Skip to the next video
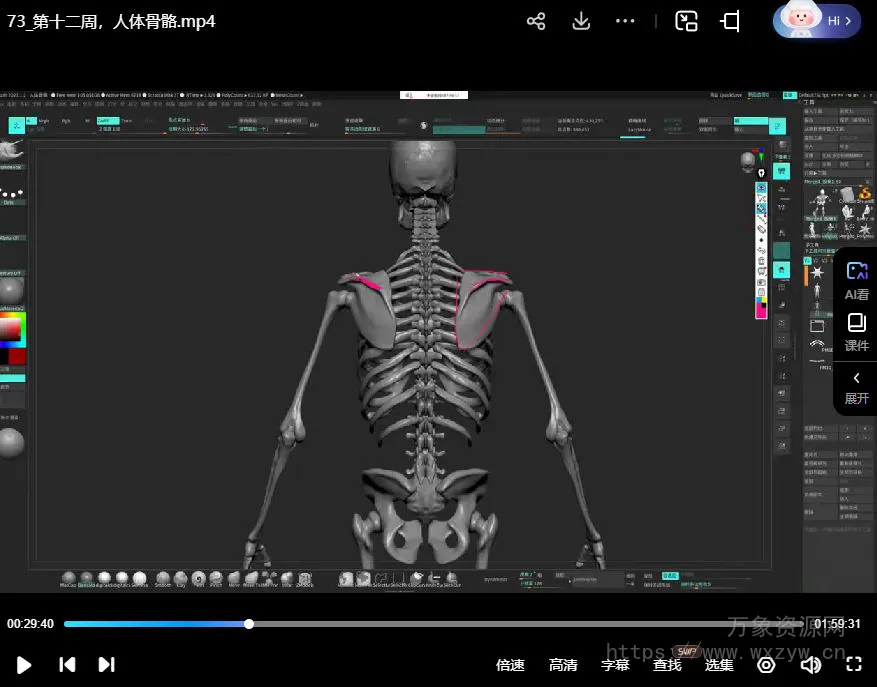 [x=106, y=665]
